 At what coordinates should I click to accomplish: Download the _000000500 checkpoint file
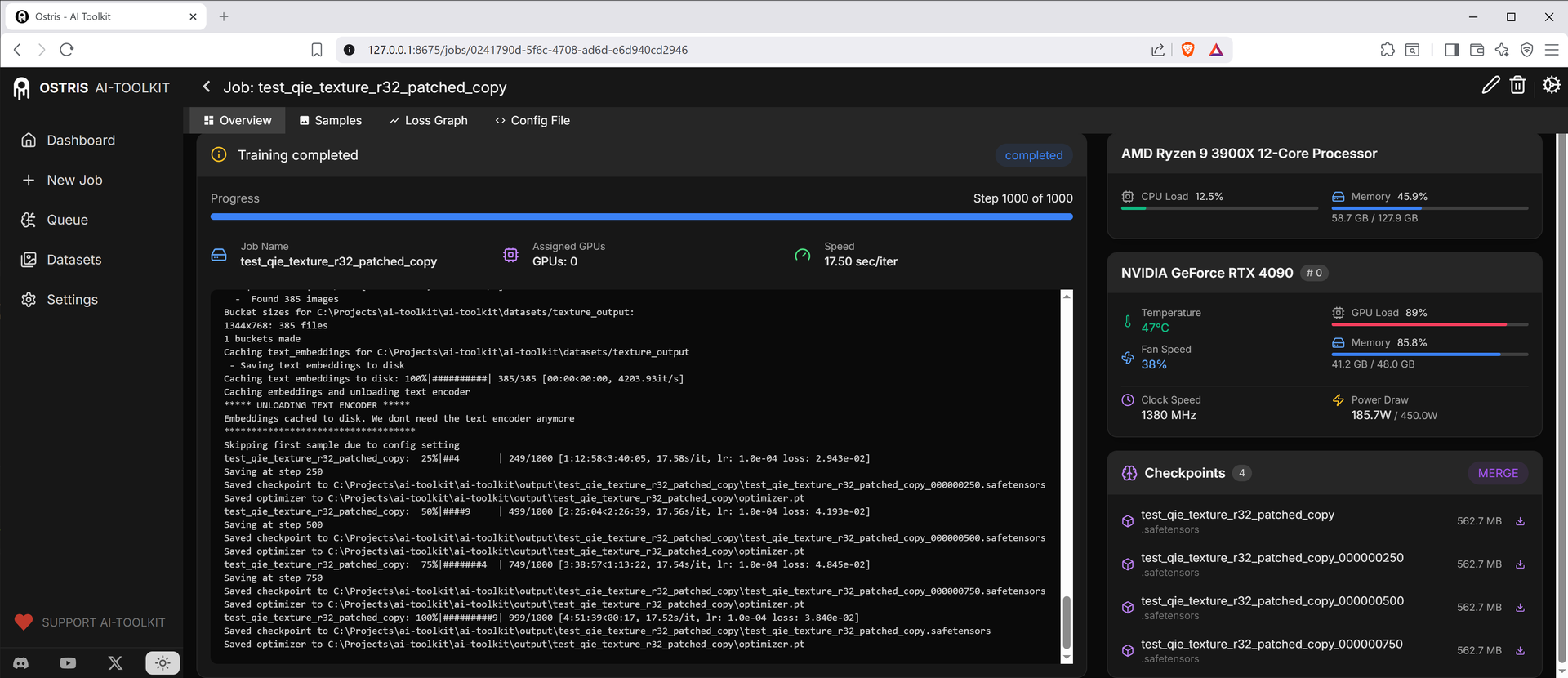pos(1520,608)
